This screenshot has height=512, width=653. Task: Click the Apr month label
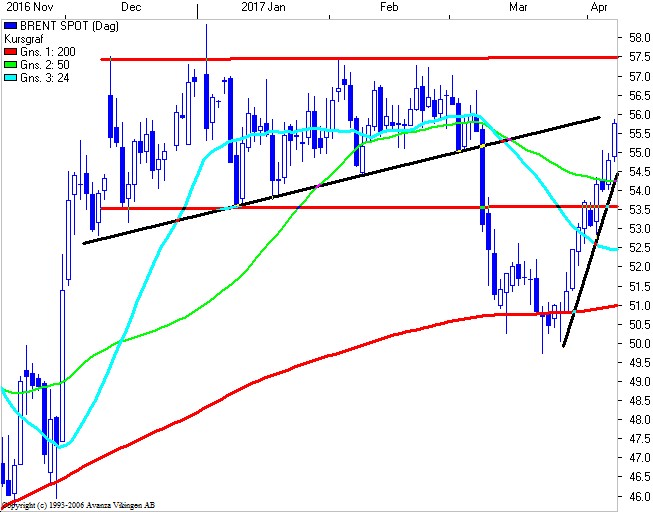pyautogui.click(x=599, y=7)
